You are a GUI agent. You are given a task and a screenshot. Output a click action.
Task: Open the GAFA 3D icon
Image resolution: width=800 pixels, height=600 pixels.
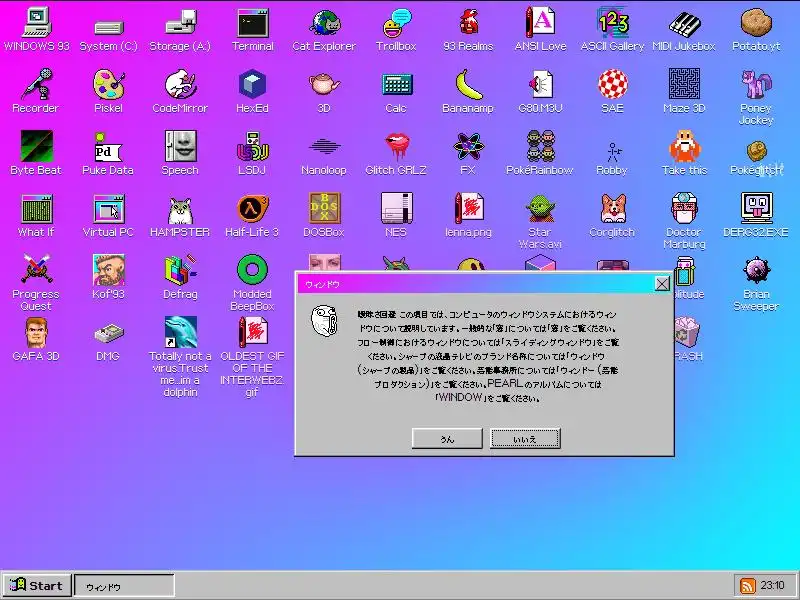[36, 333]
